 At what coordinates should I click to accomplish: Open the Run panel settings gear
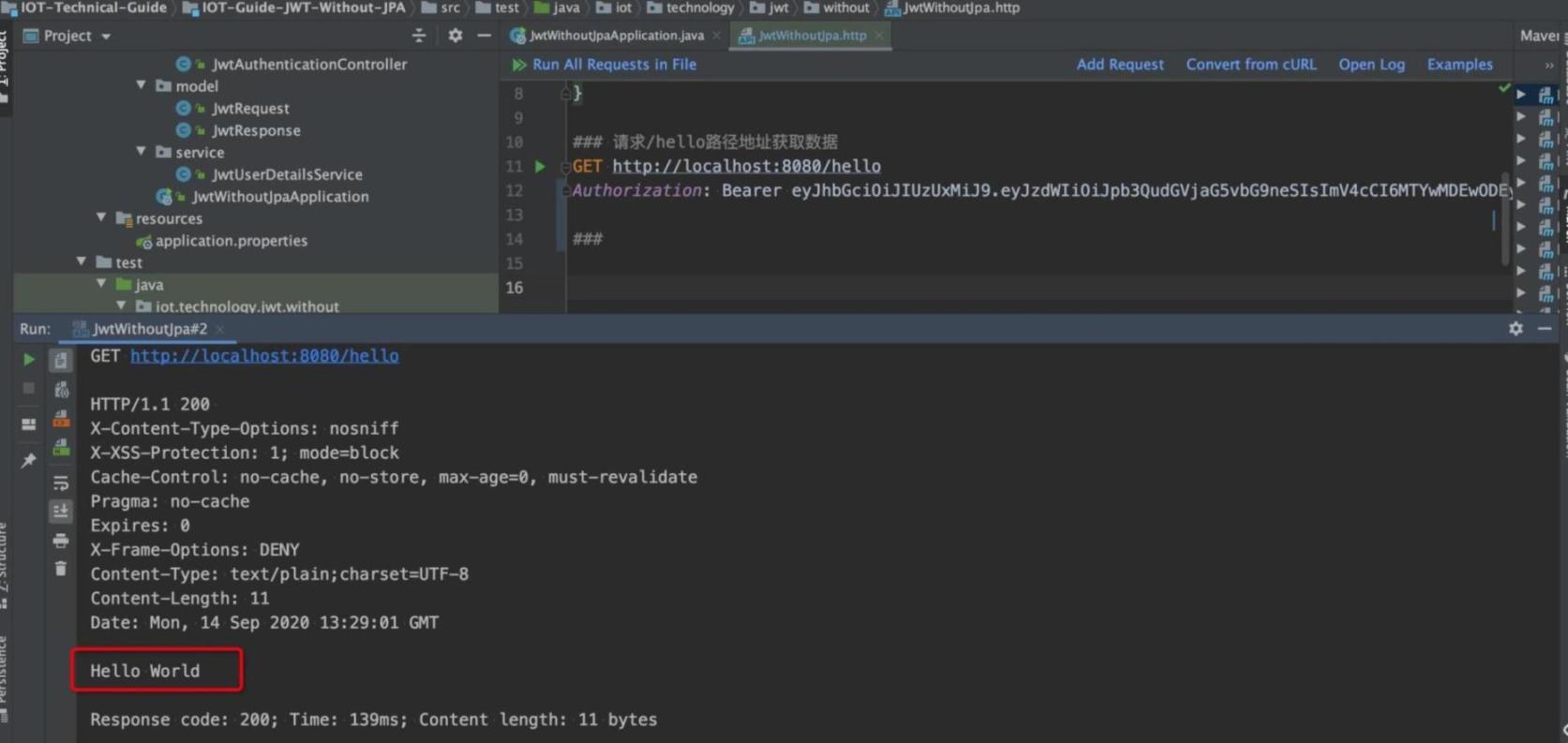(1516, 329)
